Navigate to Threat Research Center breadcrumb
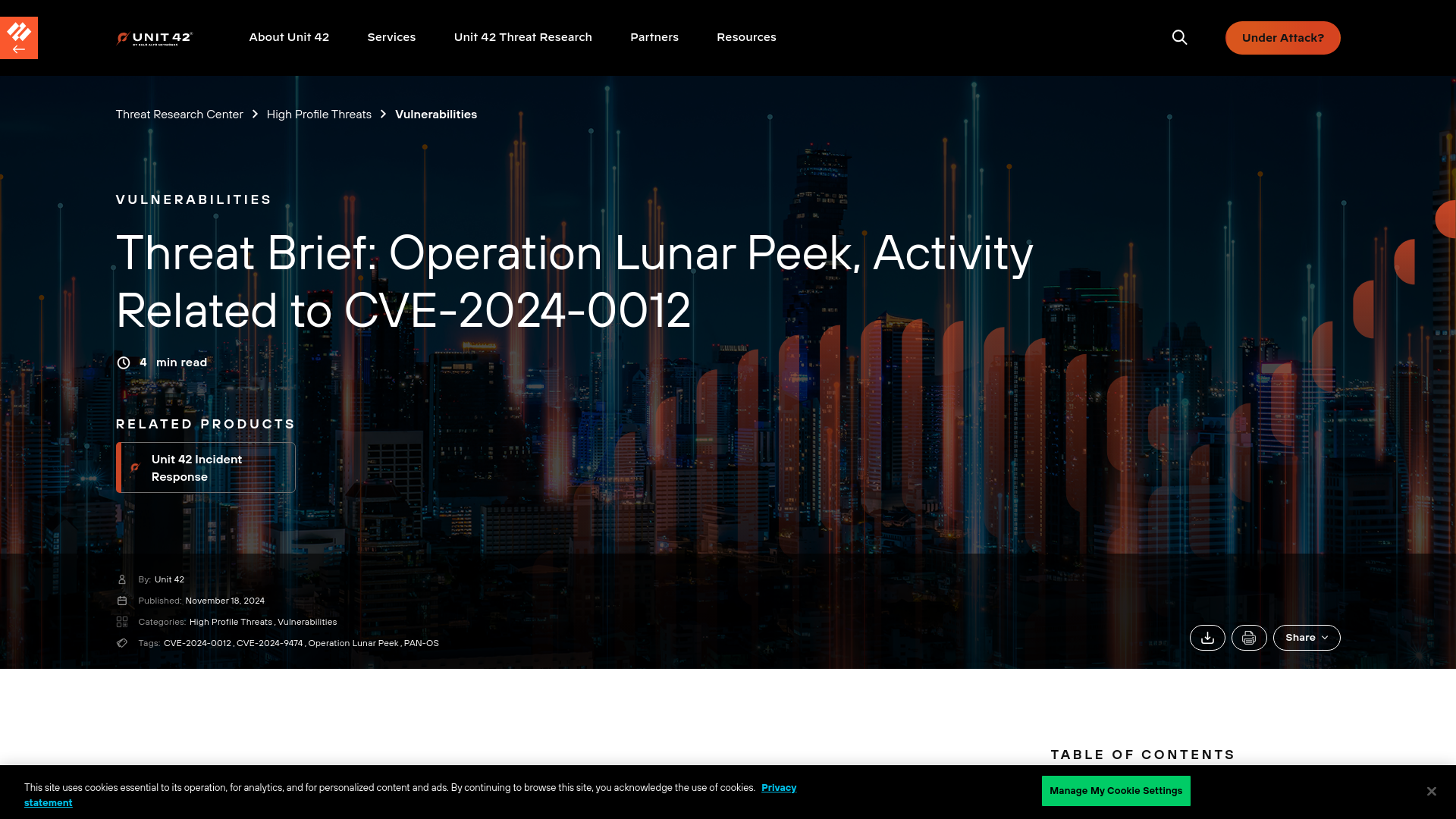1456x819 pixels. tap(179, 114)
